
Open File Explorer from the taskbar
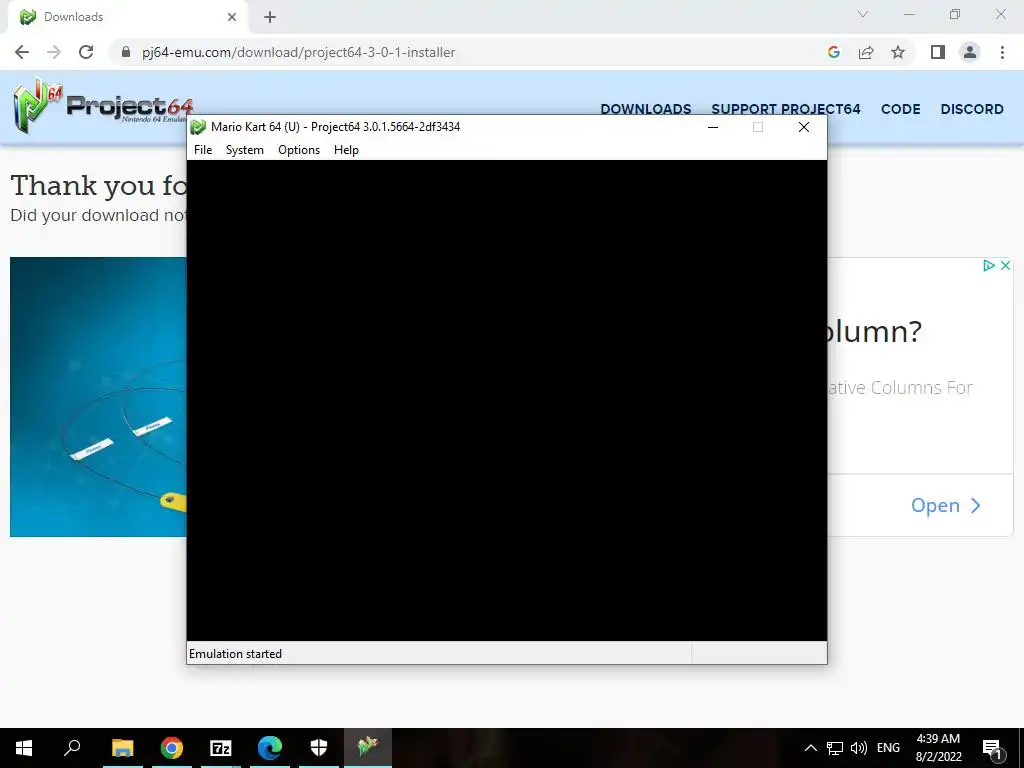[x=123, y=748]
